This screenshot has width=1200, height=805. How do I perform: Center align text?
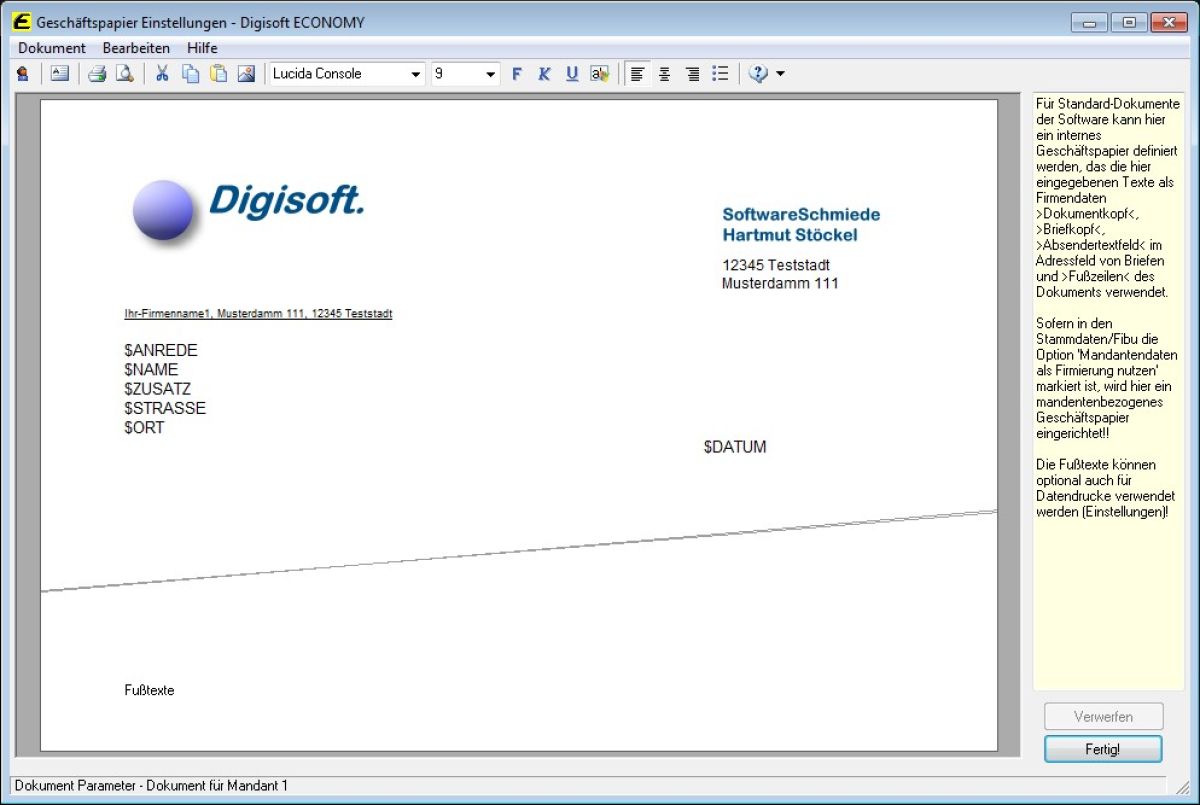tap(664, 74)
